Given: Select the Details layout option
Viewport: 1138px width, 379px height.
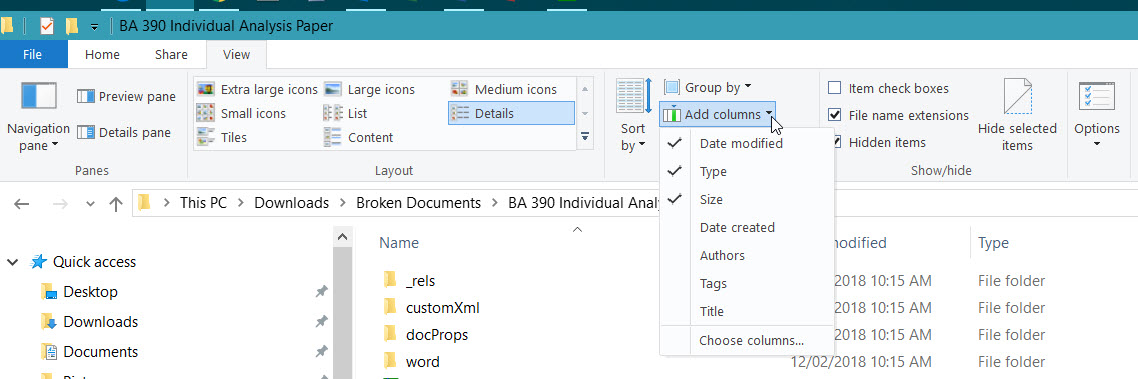Looking at the screenshot, I should pos(511,113).
